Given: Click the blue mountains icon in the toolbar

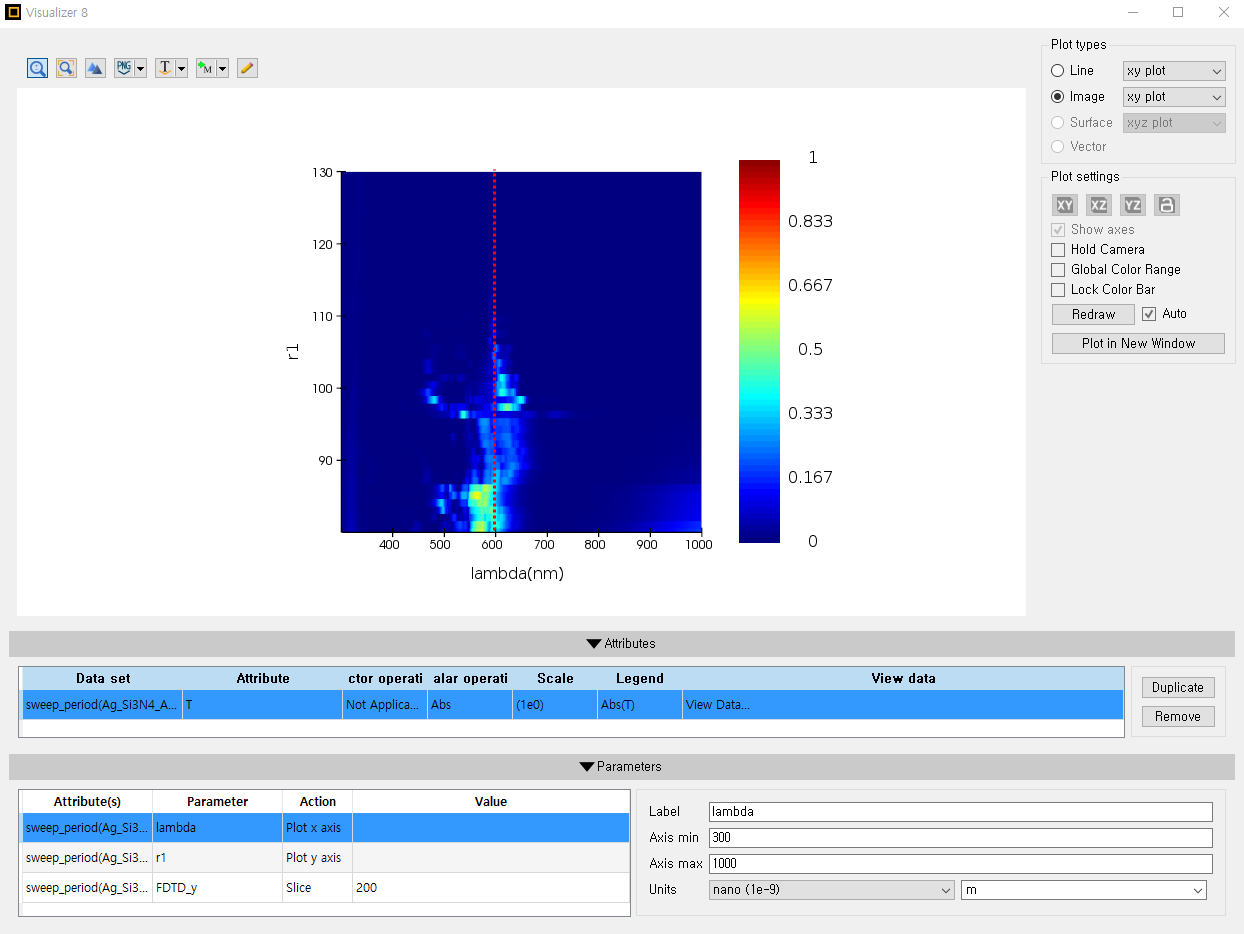Looking at the screenshot, I should pos(95,68).
